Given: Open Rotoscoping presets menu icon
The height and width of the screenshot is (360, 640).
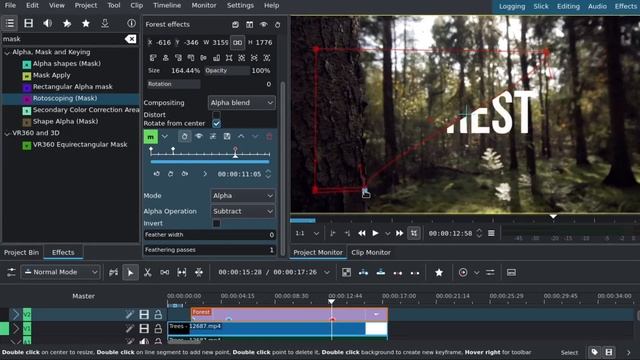Looking at the screenshot, I should (213, 136).
